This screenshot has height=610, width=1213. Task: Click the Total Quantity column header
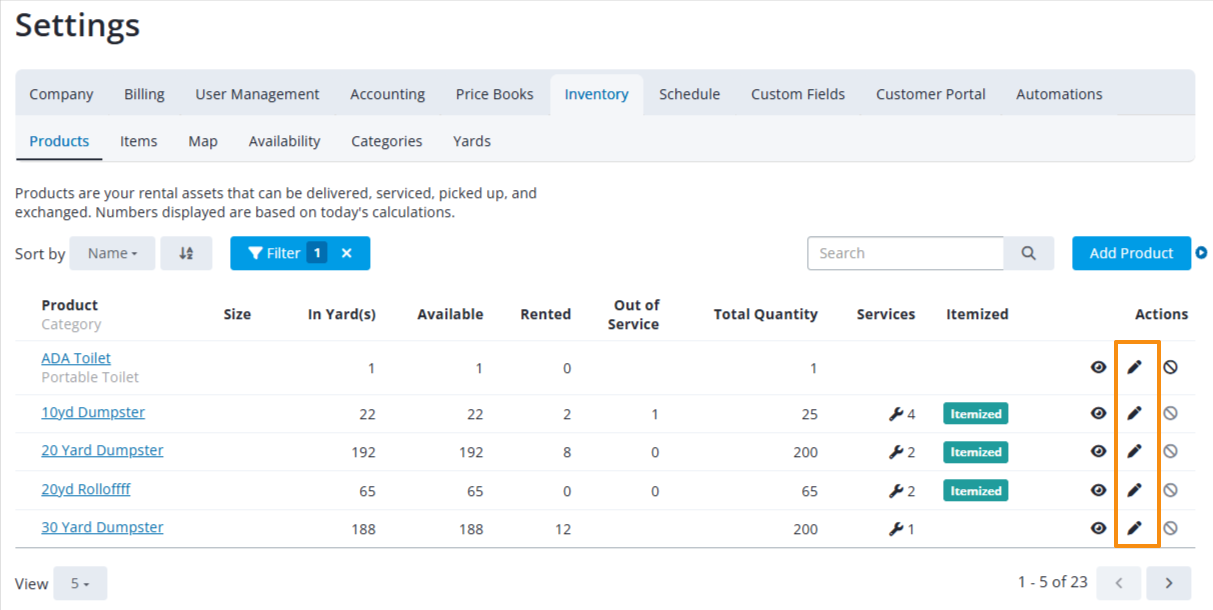[765, 314]
